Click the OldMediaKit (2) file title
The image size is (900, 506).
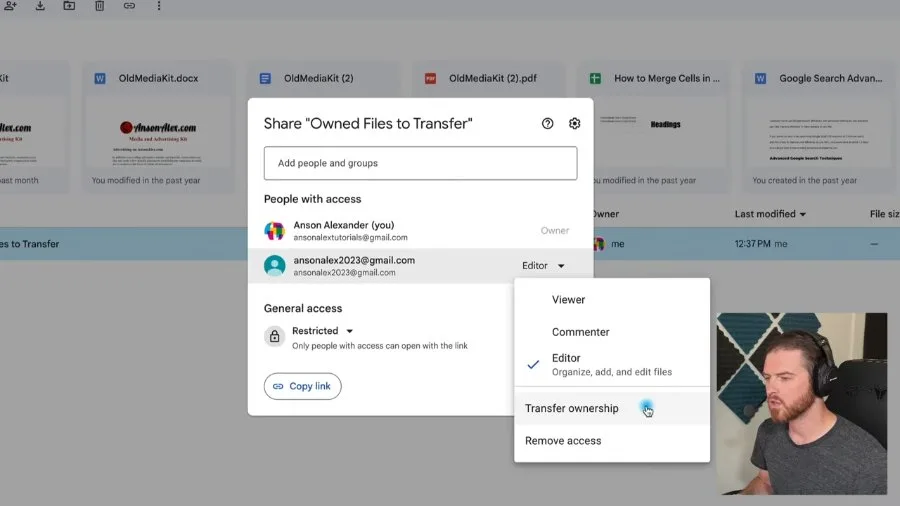[x=319, y=79]
